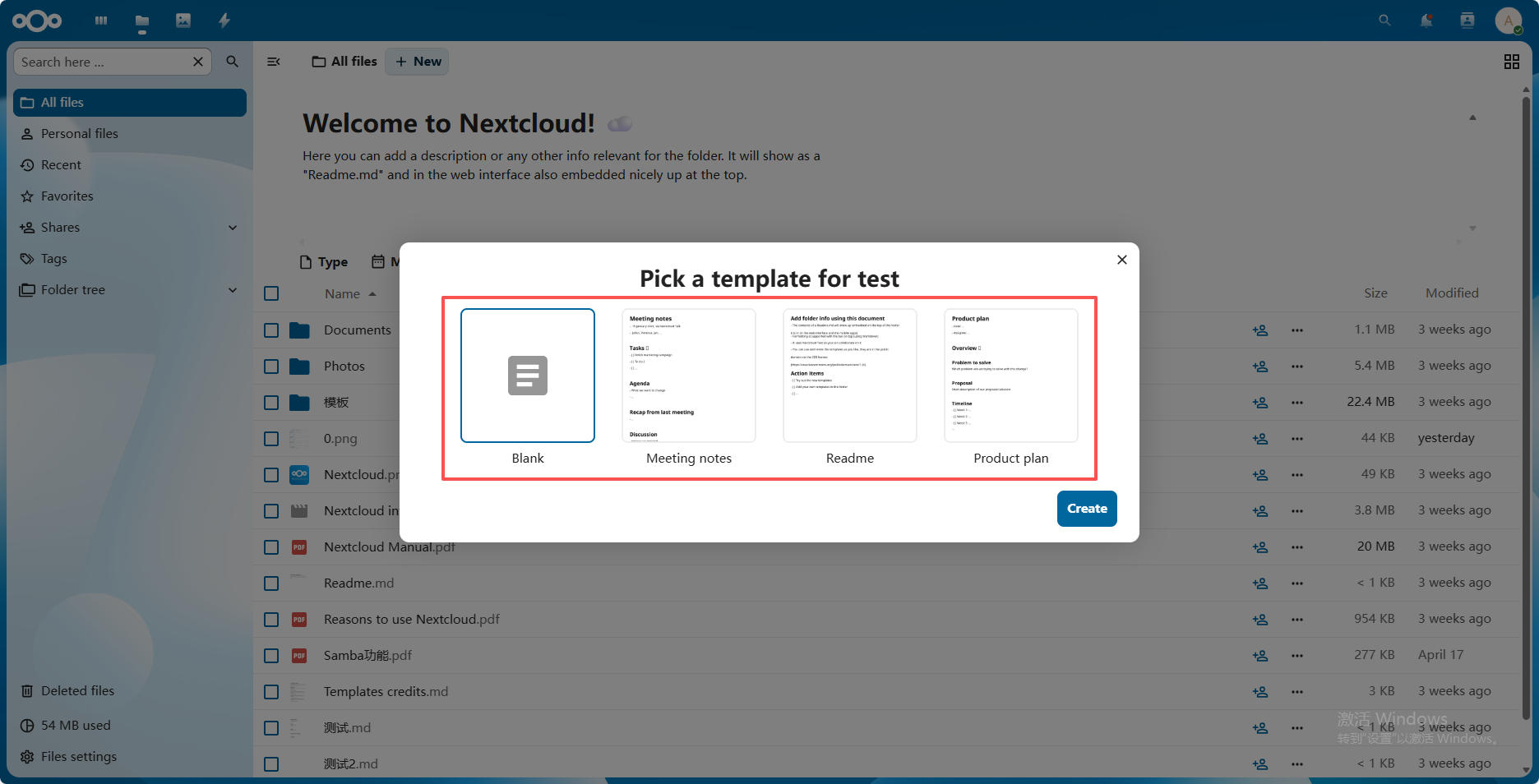Sort files by Modified column
The image size is (1539, 784).
click(x=1452, y=293)
